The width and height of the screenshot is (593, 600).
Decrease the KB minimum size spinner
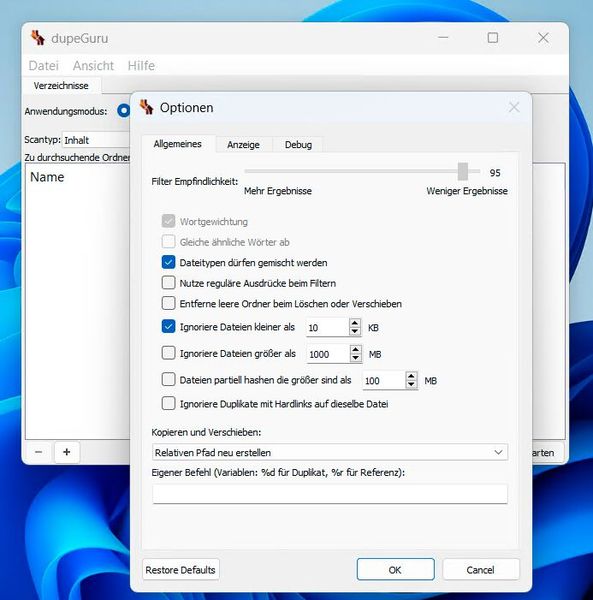pyautogui.click(x=355, y=332)
